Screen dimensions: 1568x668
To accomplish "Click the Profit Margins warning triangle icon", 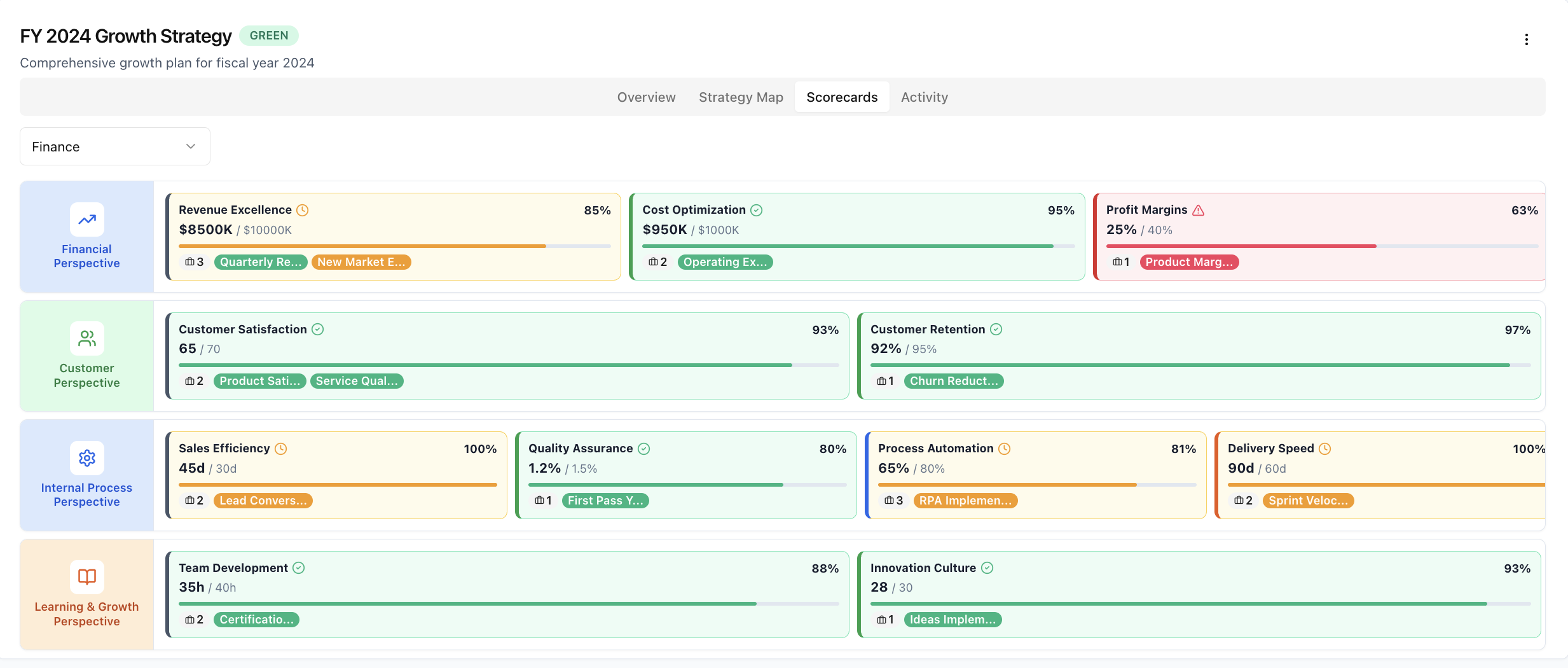I will click(x=1199, y=210).
